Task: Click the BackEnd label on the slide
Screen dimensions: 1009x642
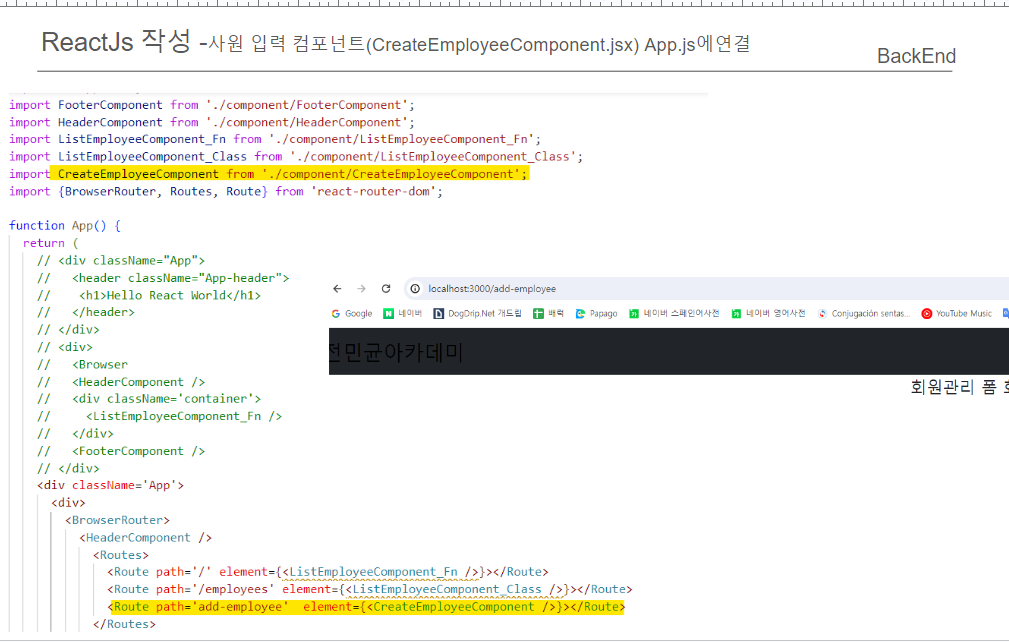Action: click(916, 56)
